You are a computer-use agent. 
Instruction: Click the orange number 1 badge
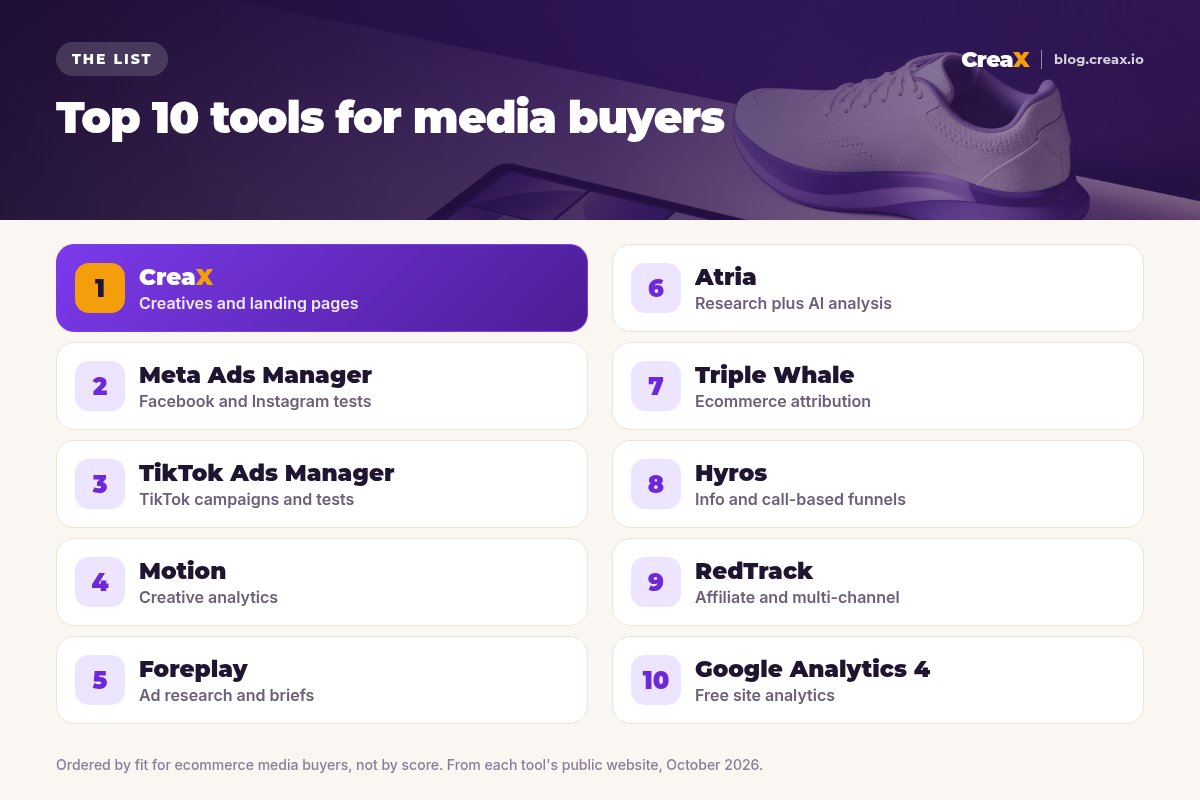tap(100, 288)
